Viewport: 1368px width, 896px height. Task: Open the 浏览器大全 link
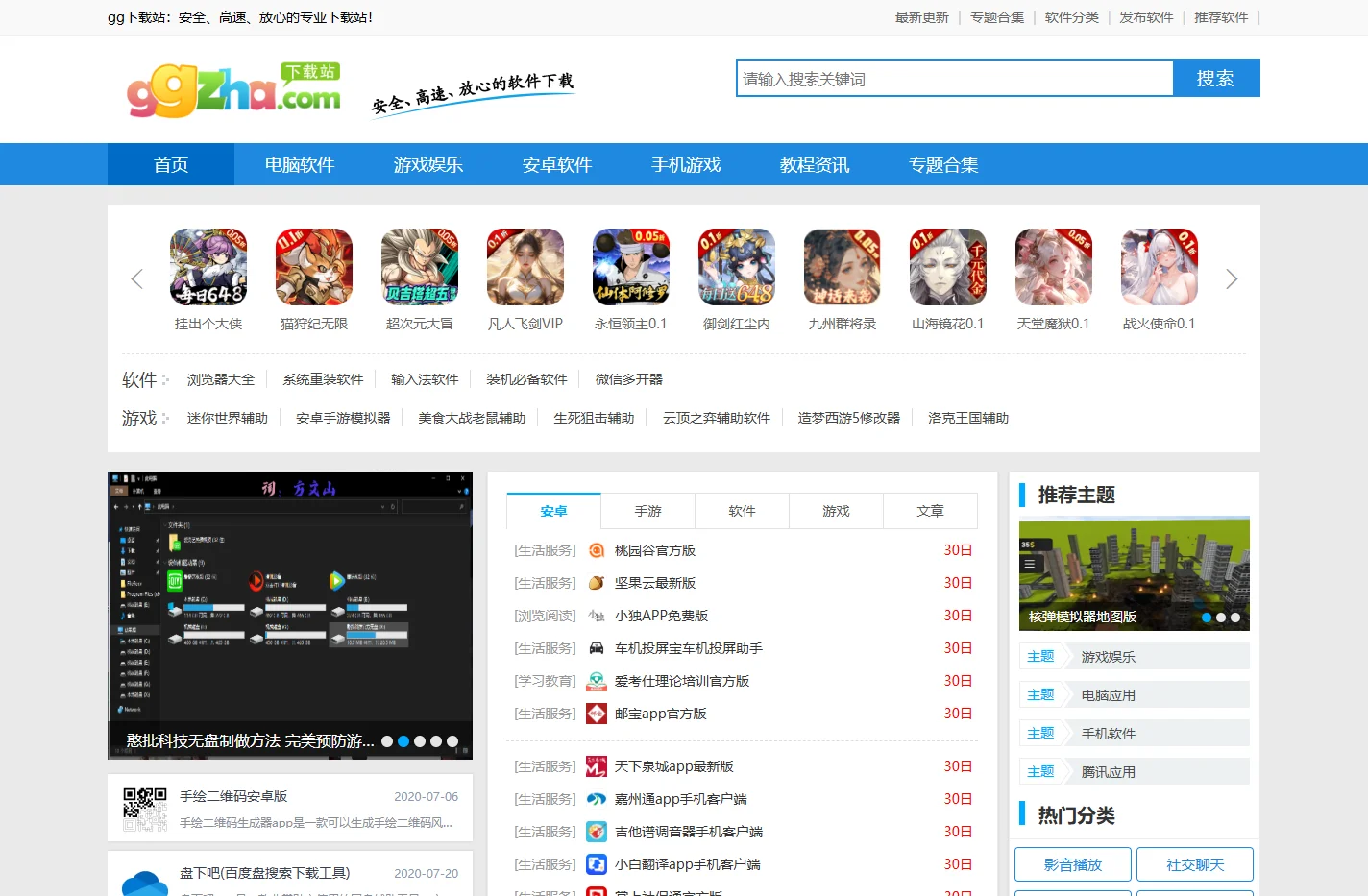(x=221, y=379)
